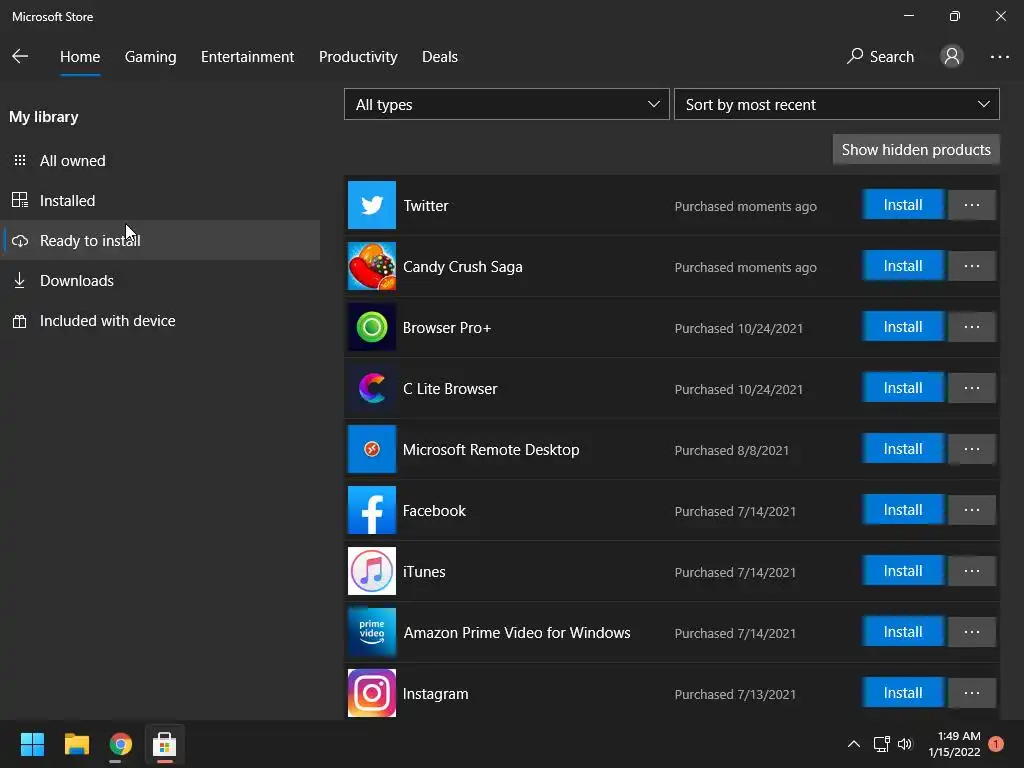The image size is (1024, 768).
Task: Click the Instagram title text
Action: click(x=436, y=694)
